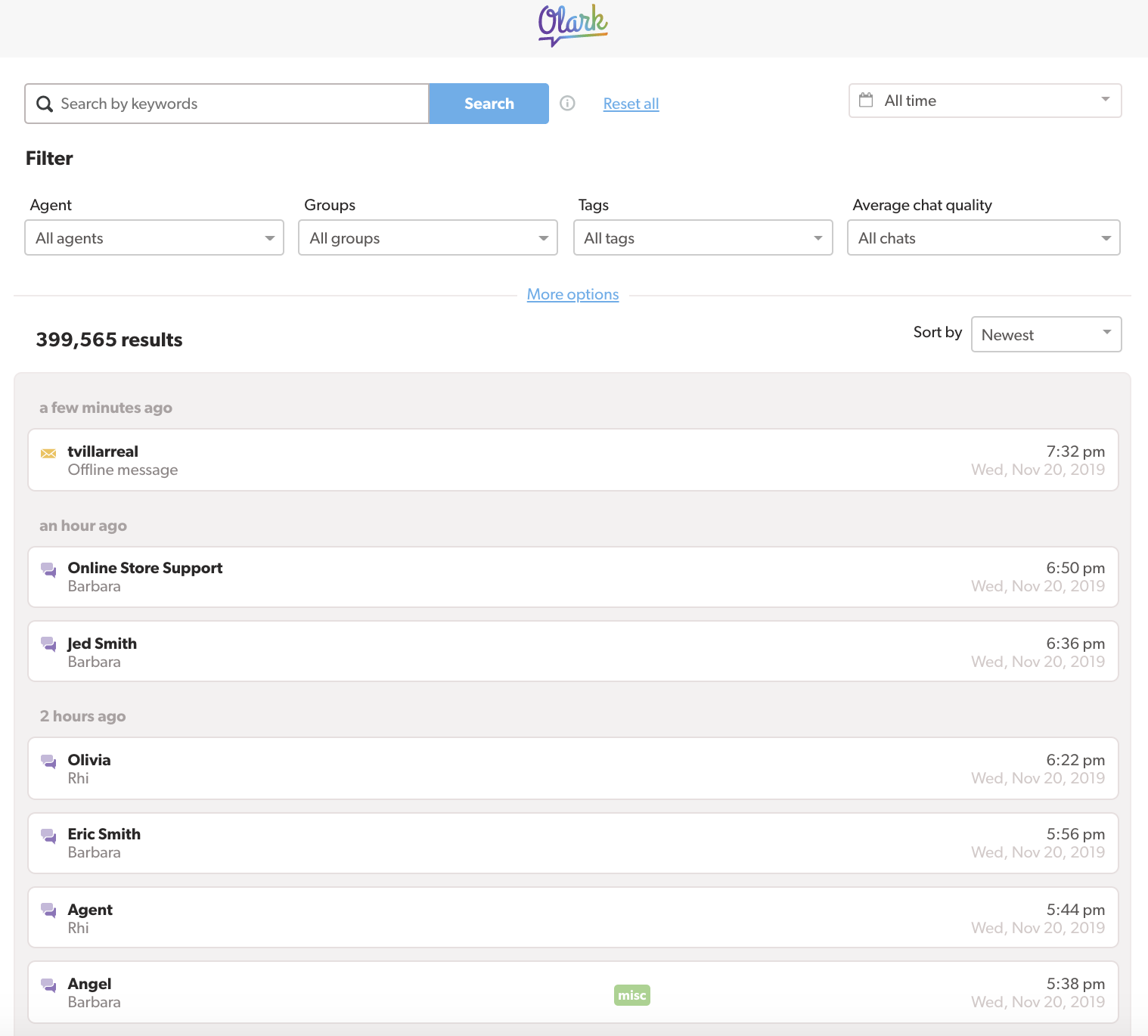Click the info icon beside Search button
Viewport: 1148px width, 1036px height.
[x=567, y=104]
